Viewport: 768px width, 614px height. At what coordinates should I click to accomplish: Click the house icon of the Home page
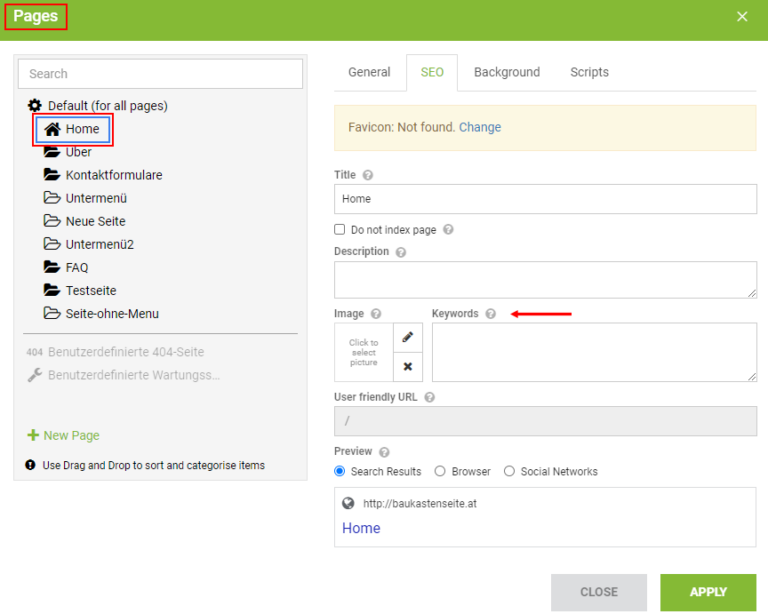[52, 129]
